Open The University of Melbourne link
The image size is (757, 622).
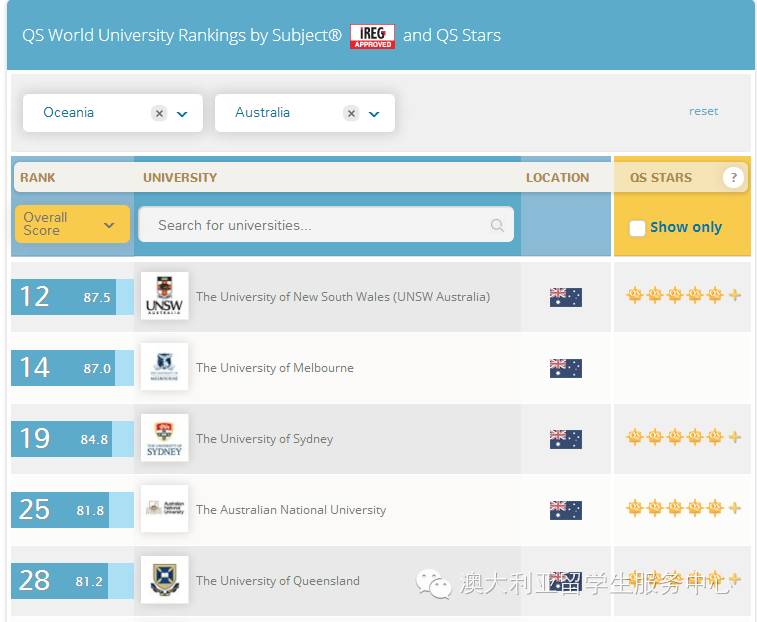click(275, 368)
